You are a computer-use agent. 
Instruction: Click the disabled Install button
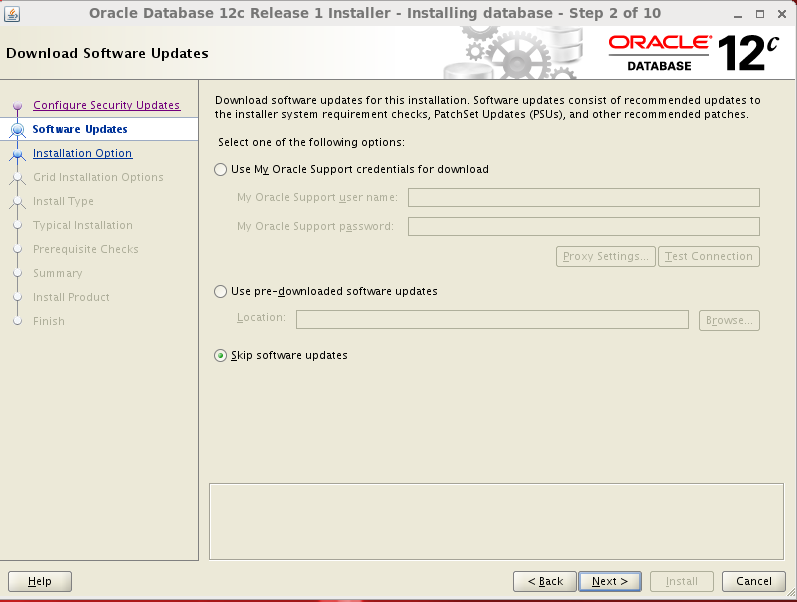[682, 581]
